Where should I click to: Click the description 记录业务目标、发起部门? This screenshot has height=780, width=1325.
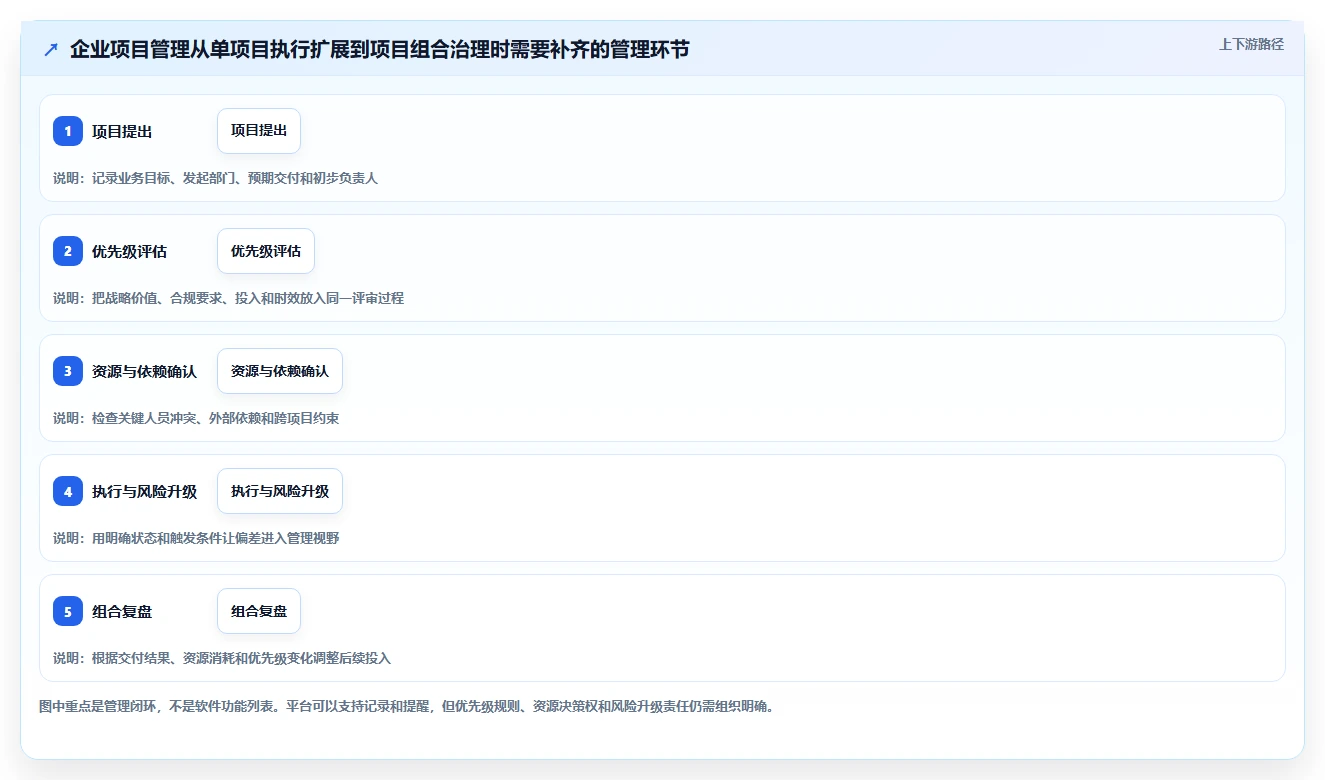216,178
